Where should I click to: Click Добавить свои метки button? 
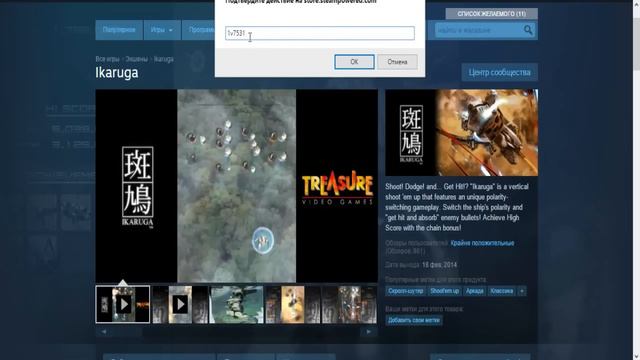(414, 320)
